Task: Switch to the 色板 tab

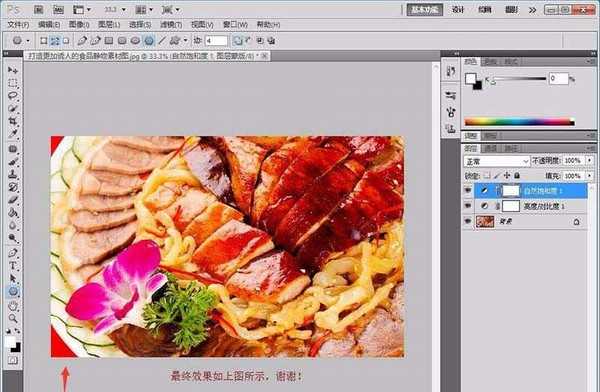Action: [x=491, y=62]
